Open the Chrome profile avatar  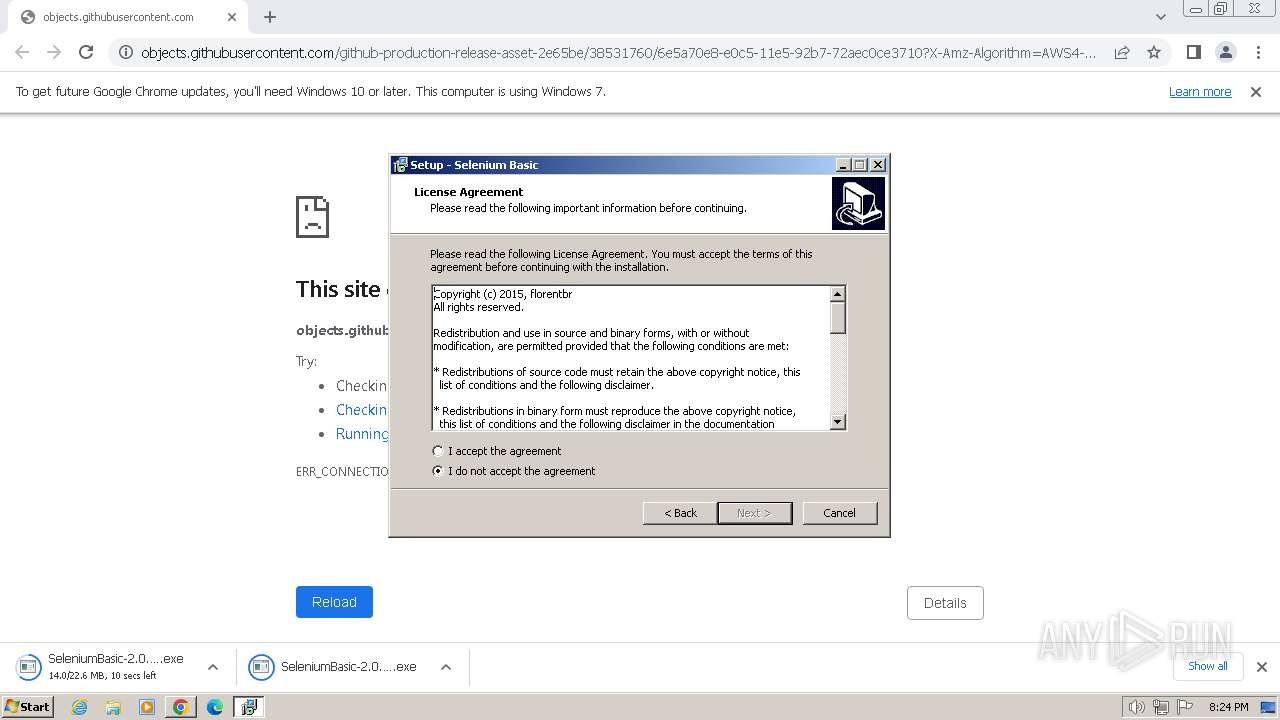1225,52
